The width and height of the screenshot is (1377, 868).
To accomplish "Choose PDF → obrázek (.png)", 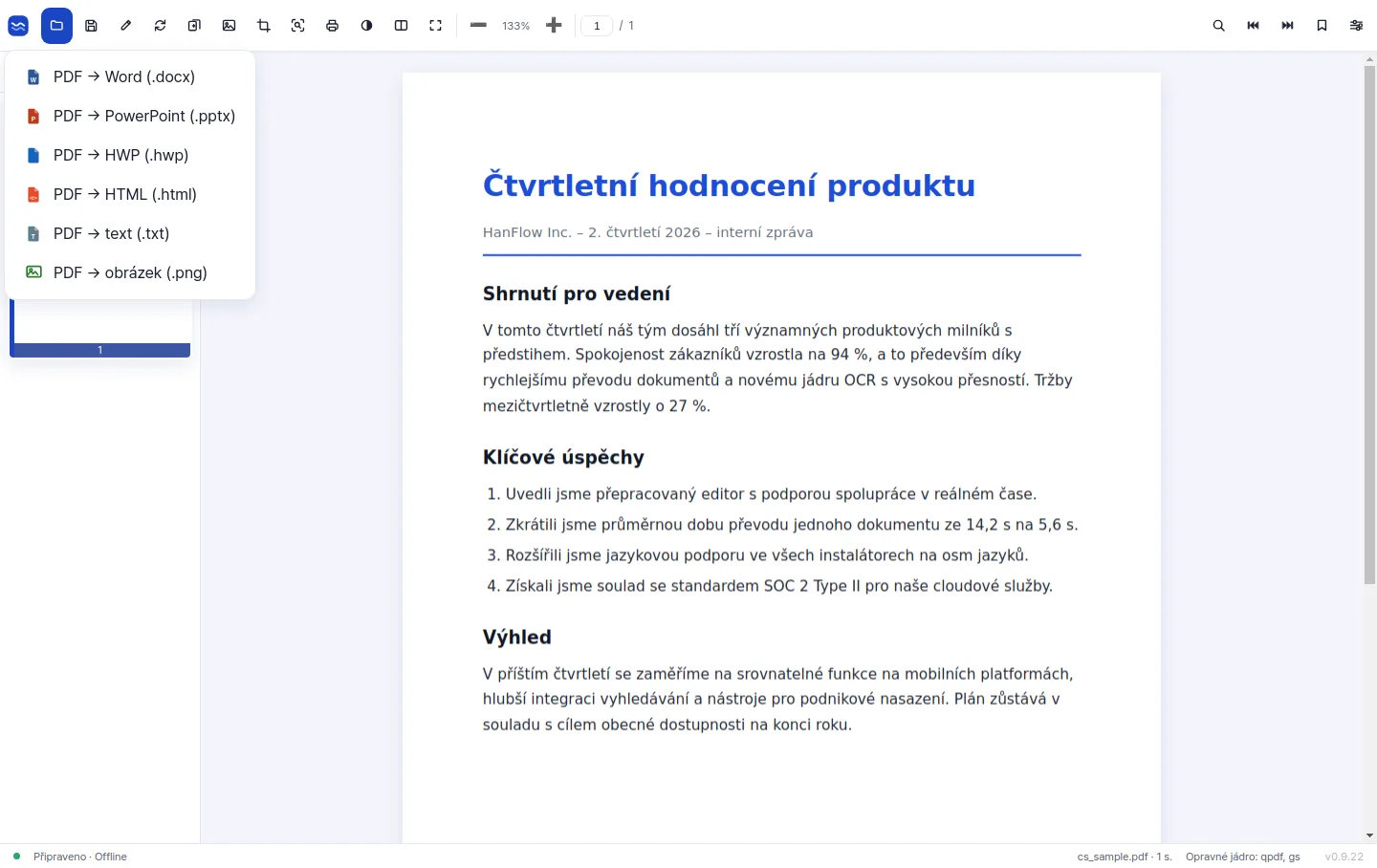I will [130, 272].
